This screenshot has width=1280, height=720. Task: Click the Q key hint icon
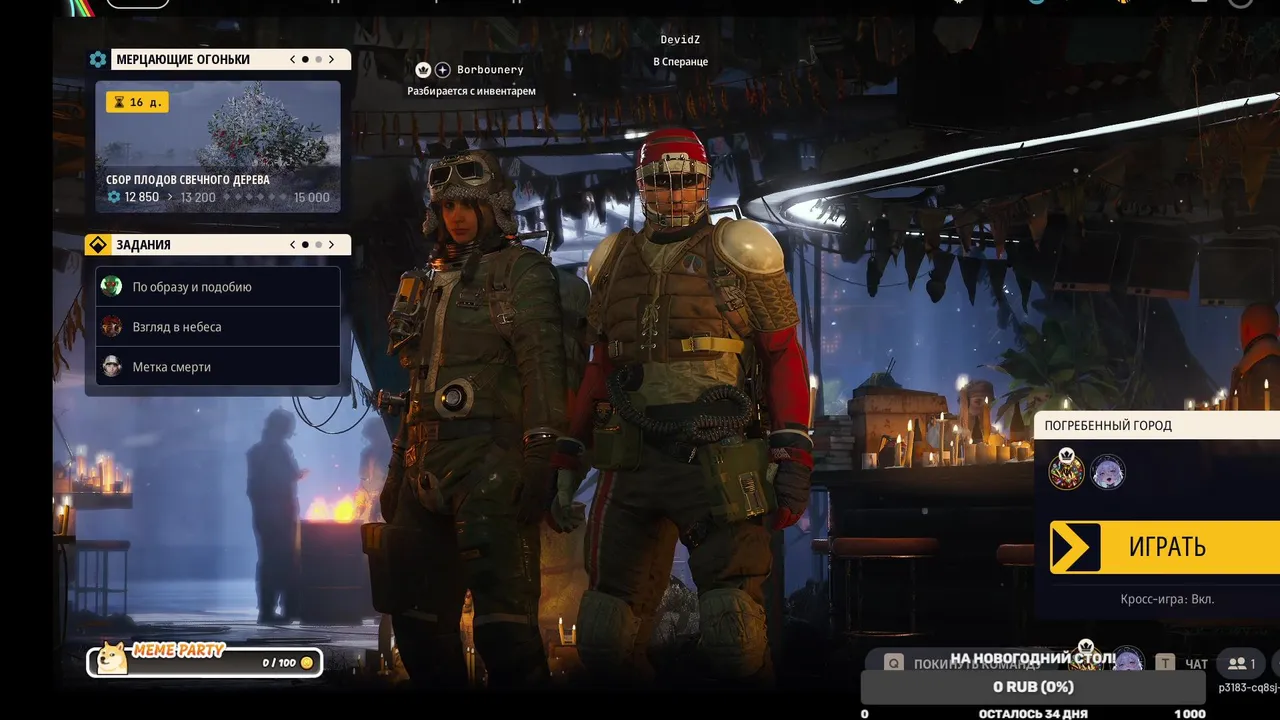(894, 662)
